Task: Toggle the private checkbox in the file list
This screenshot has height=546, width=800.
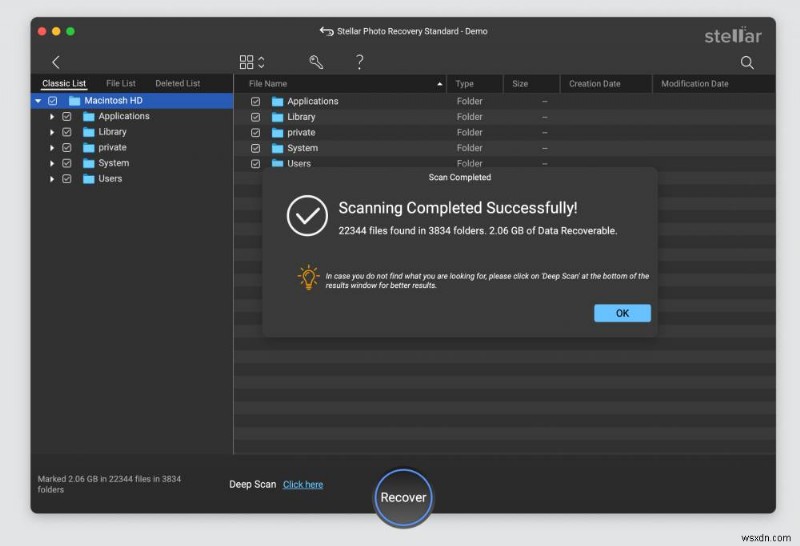Action: pos(256,133)
